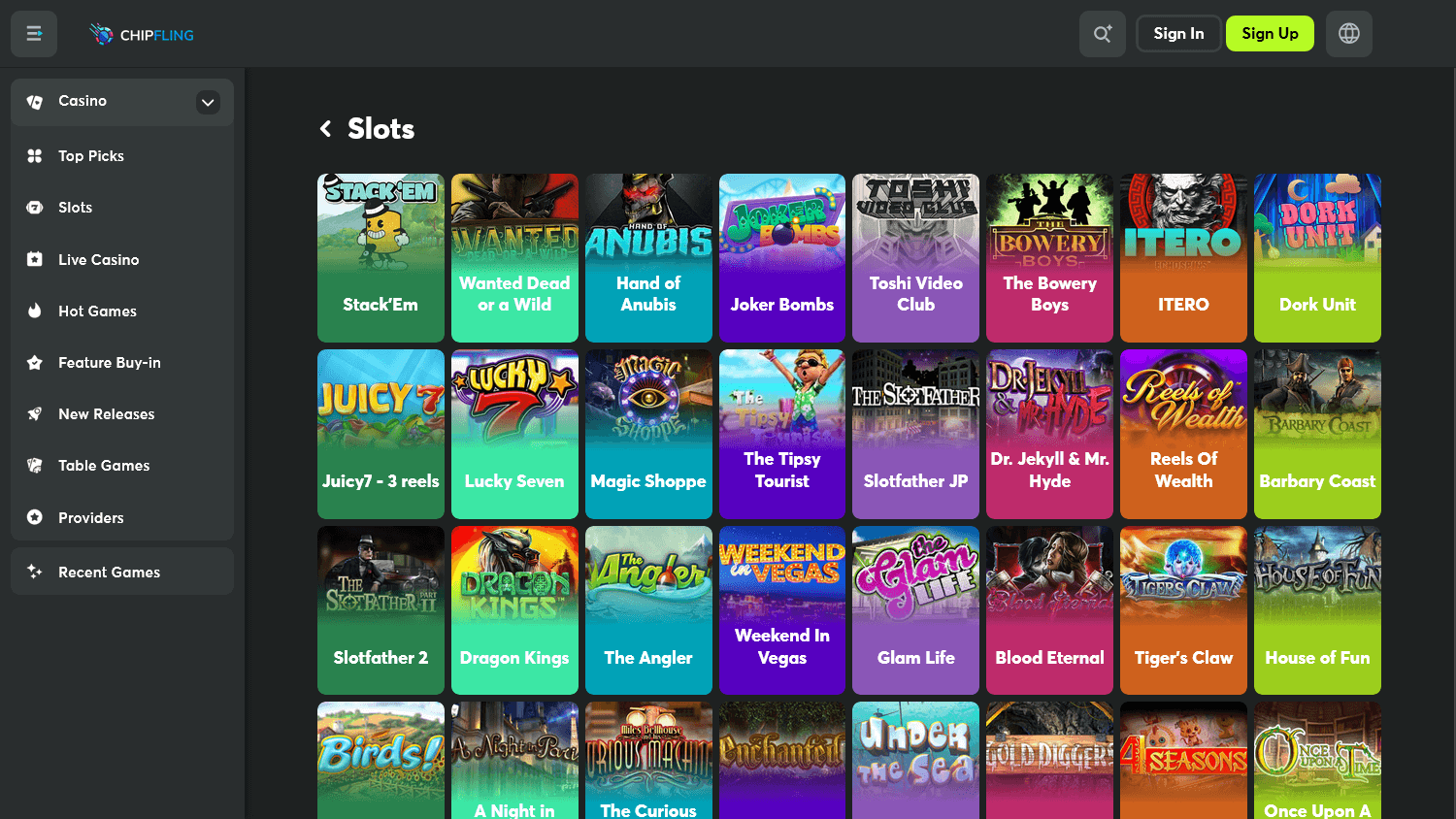Collapse the Casino section chevron
This screenshot has height=819, width=1456.
click(208, 101)
